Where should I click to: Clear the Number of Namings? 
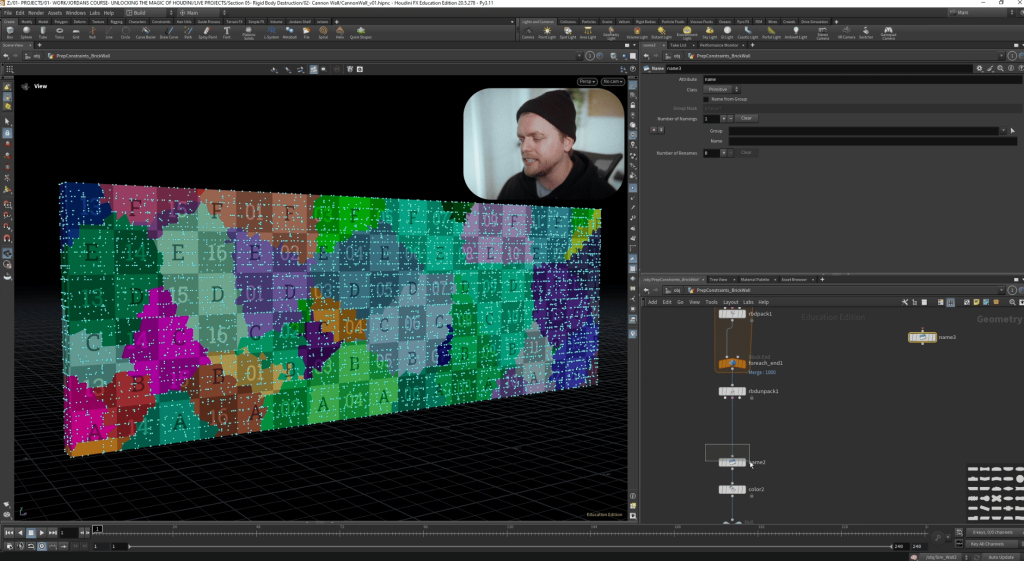[746, 118]
